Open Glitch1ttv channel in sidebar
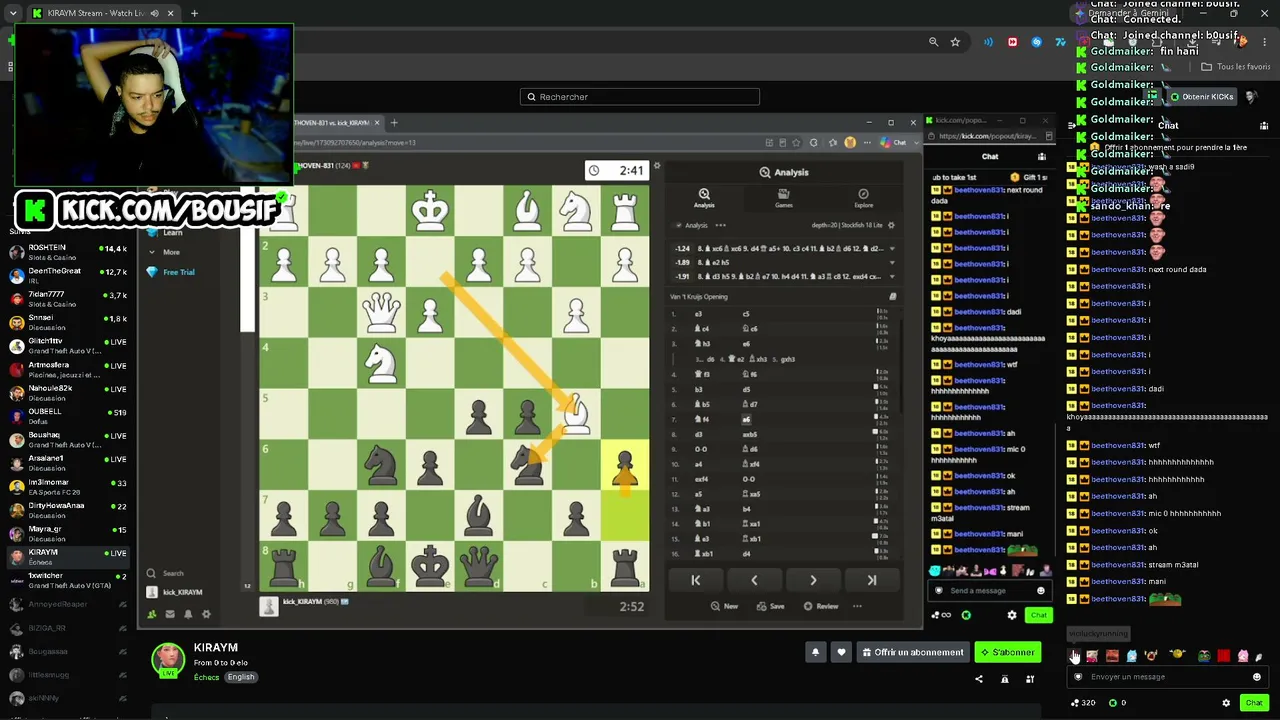 coord(68,345)
